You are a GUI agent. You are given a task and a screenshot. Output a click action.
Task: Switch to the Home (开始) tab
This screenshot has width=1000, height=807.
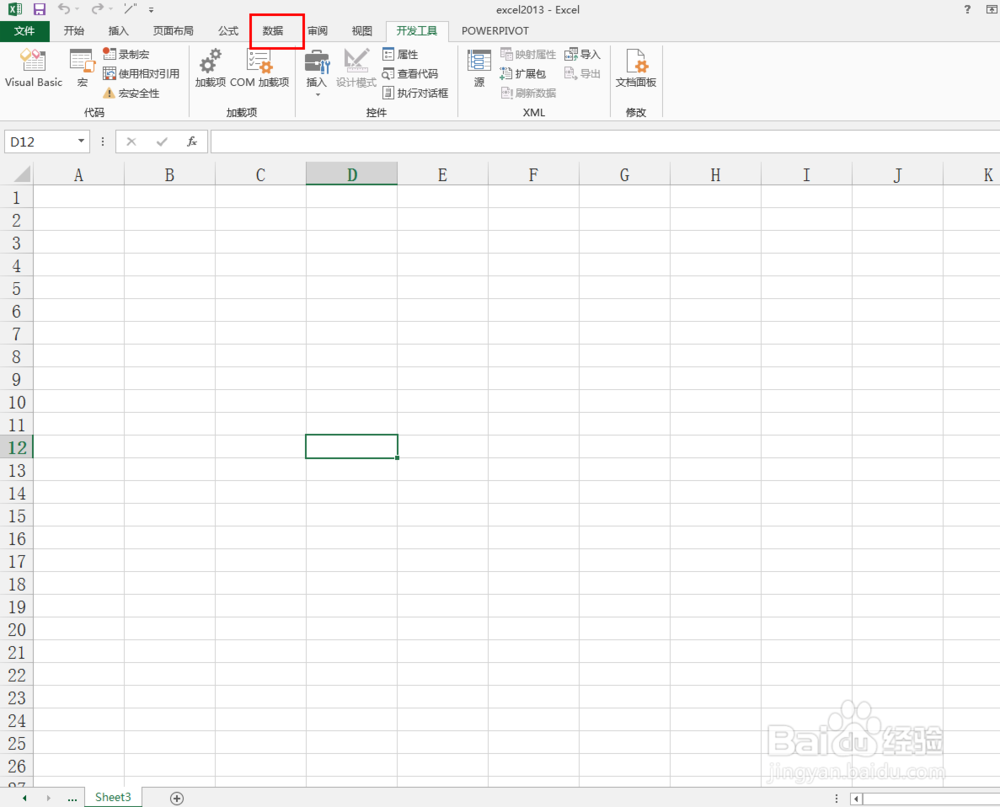[74, 31]
